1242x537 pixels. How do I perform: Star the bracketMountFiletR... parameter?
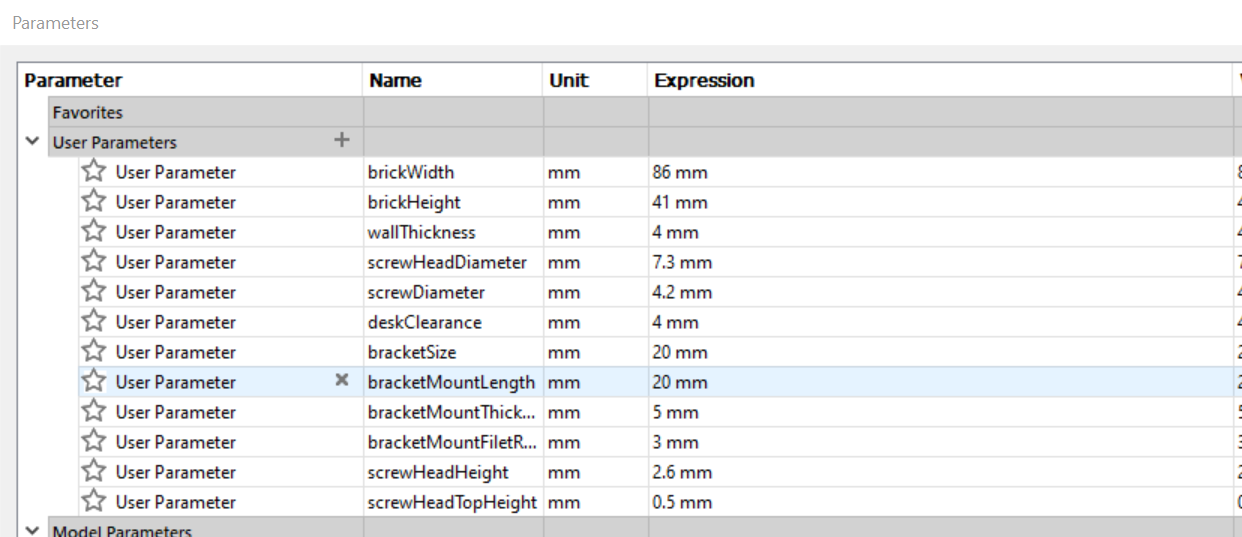[94, 441]
